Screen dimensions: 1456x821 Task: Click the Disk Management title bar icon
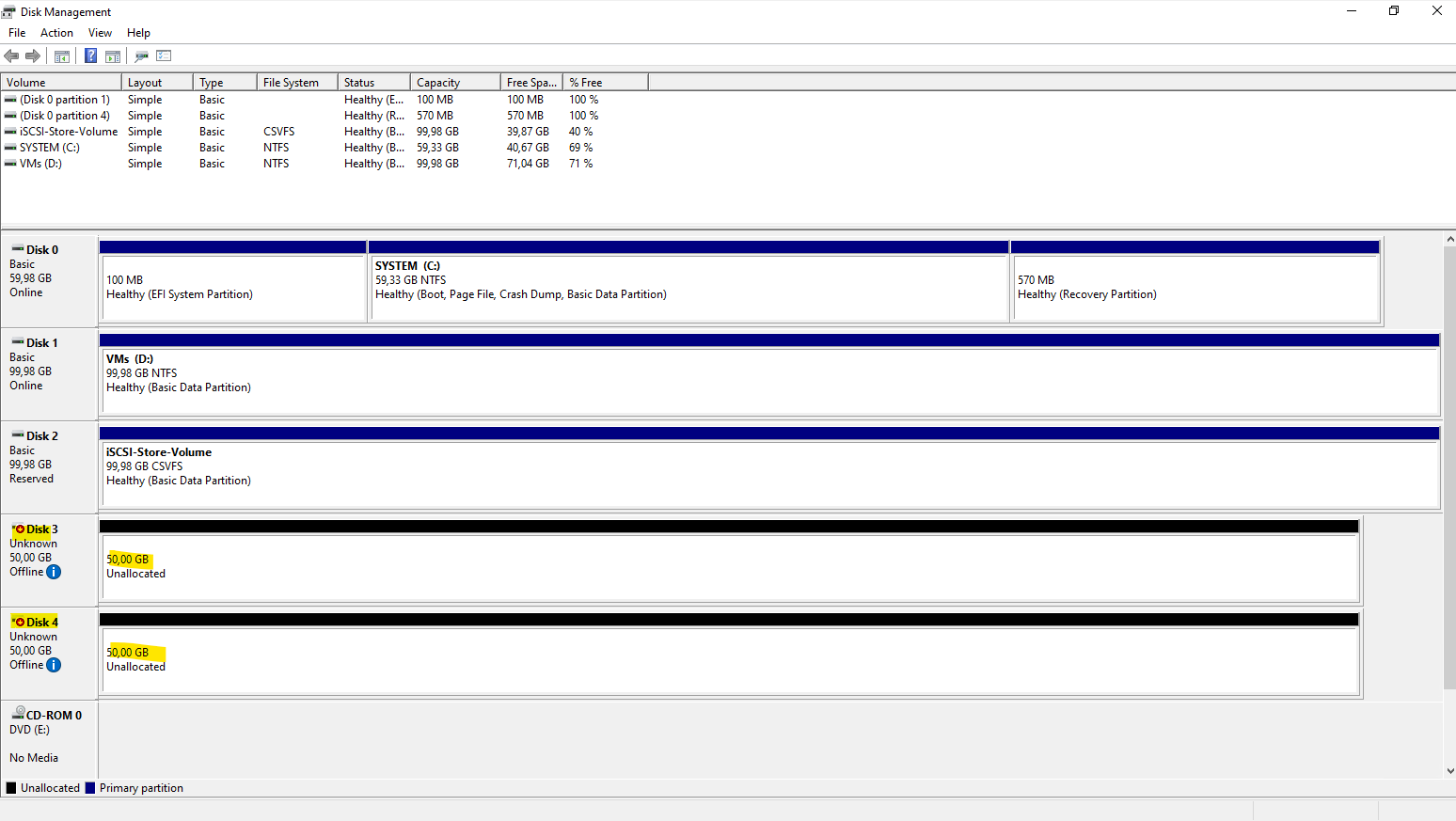click(x=8, y=11)
